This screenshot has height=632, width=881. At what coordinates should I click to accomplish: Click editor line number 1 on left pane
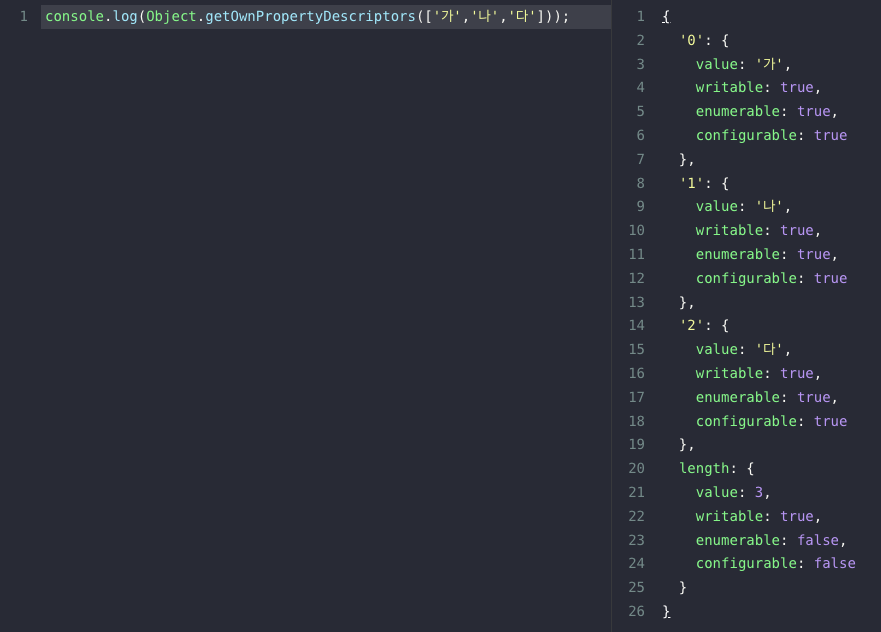24,17
